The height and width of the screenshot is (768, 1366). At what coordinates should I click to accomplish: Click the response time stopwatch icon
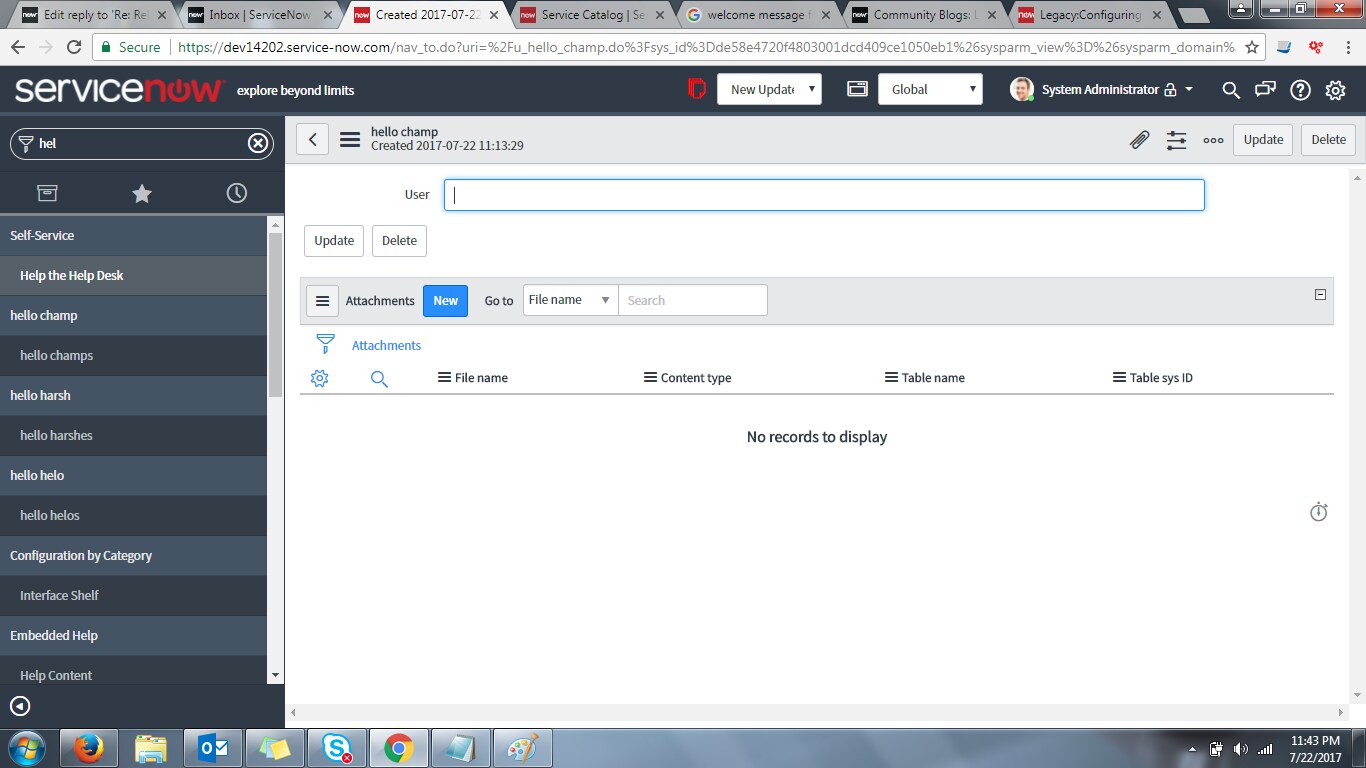point(1318,512)
